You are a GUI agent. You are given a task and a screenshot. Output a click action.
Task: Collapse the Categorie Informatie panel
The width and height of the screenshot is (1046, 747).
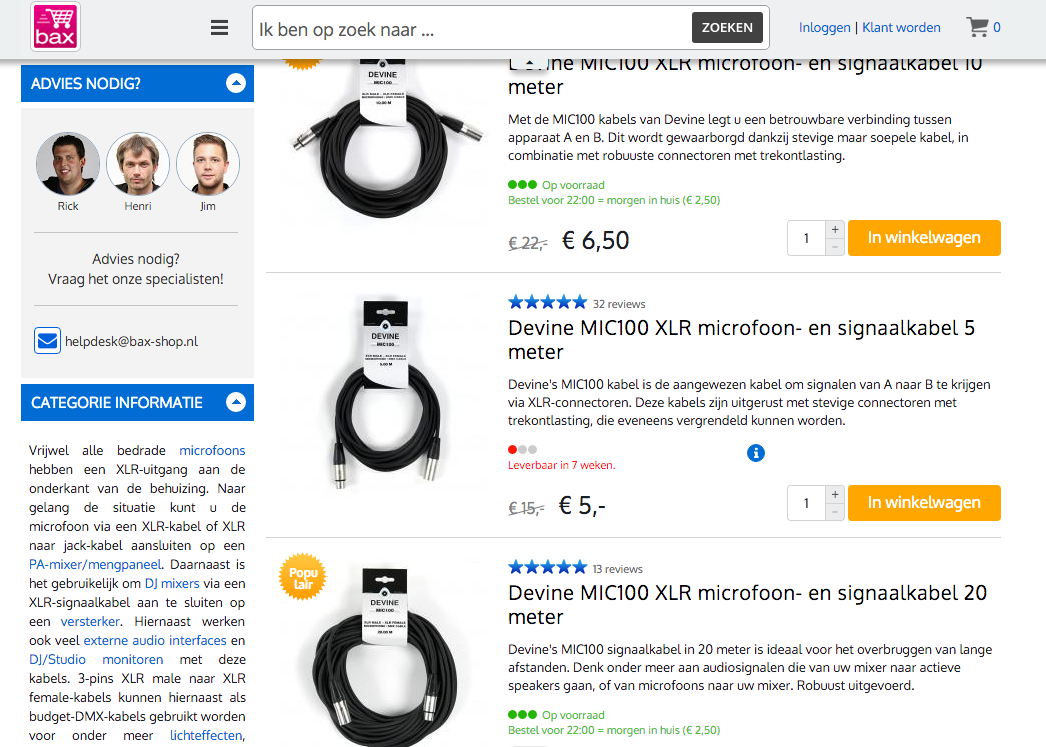(236, 402)
